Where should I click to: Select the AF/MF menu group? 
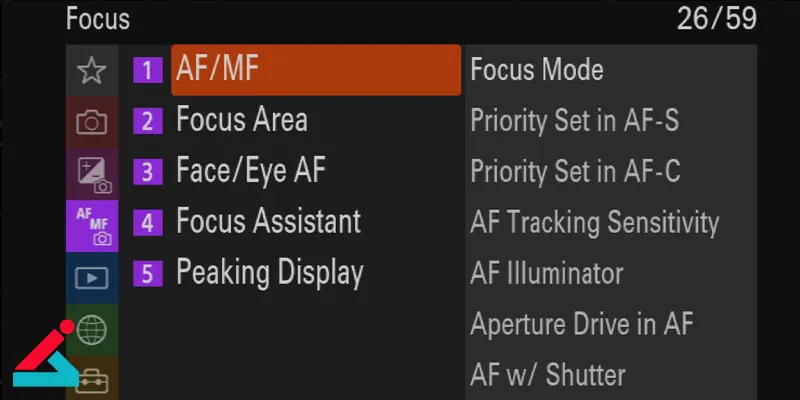pos(316,70)
